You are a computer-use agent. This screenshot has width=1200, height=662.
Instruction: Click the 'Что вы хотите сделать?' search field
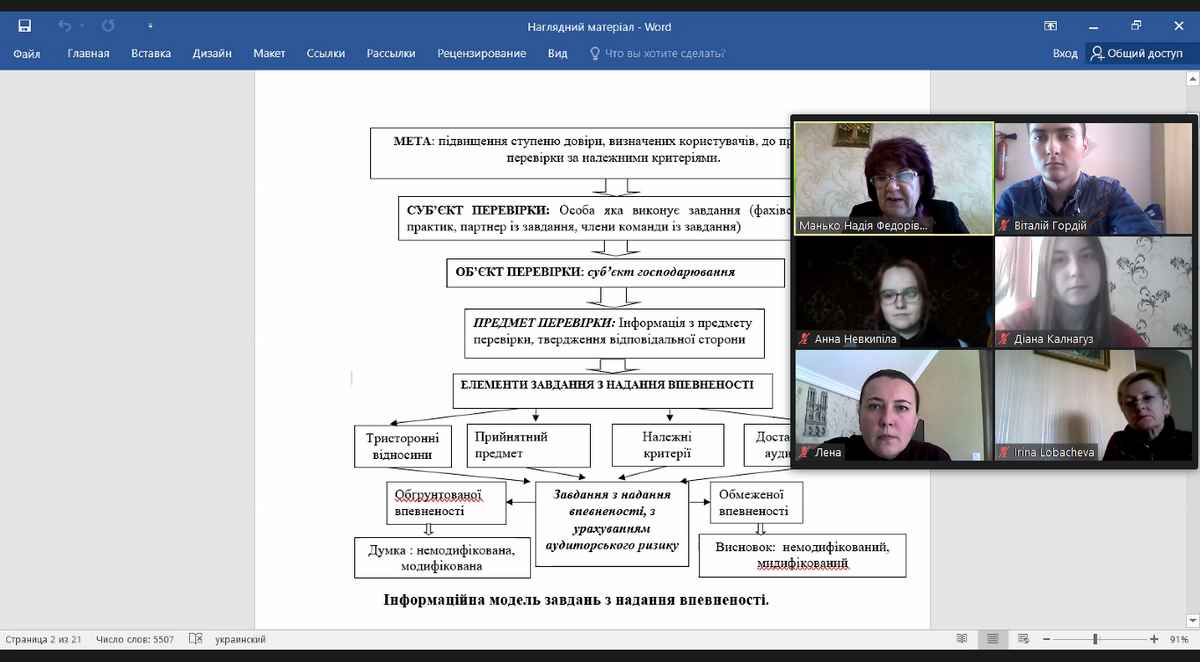point(664,54)
